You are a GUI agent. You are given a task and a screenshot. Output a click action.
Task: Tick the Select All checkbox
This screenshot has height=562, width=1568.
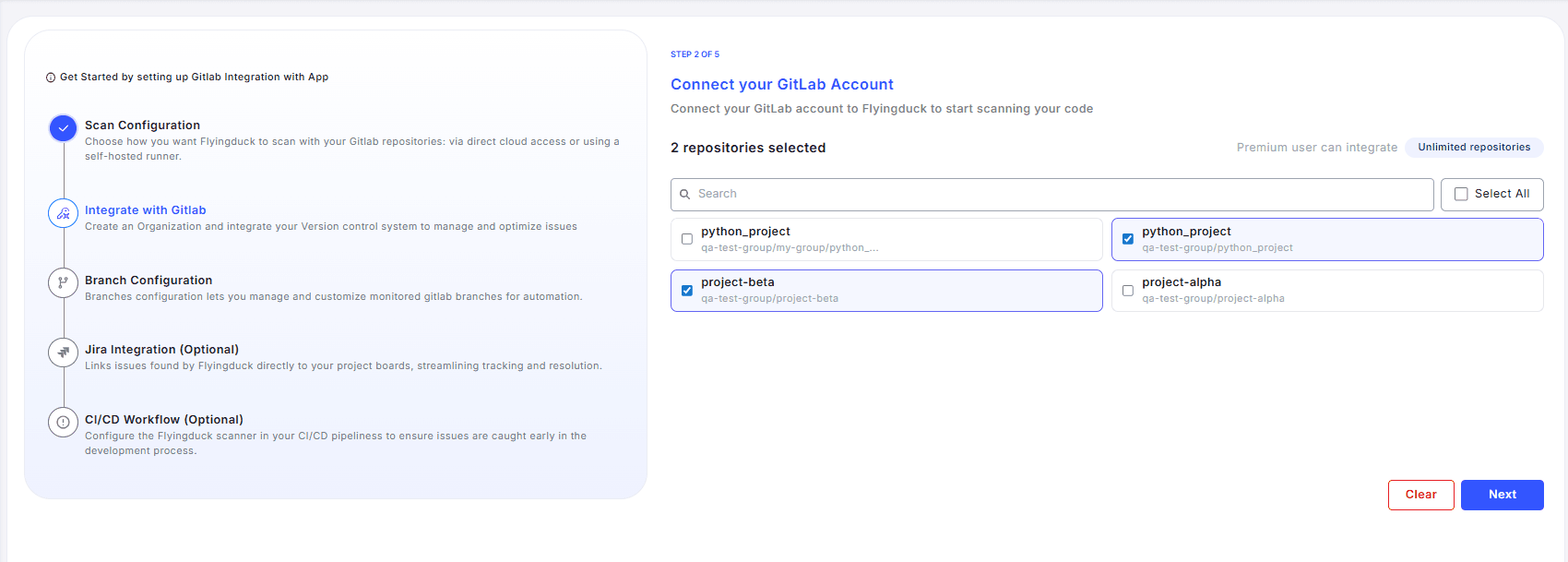pos(1461,194)
